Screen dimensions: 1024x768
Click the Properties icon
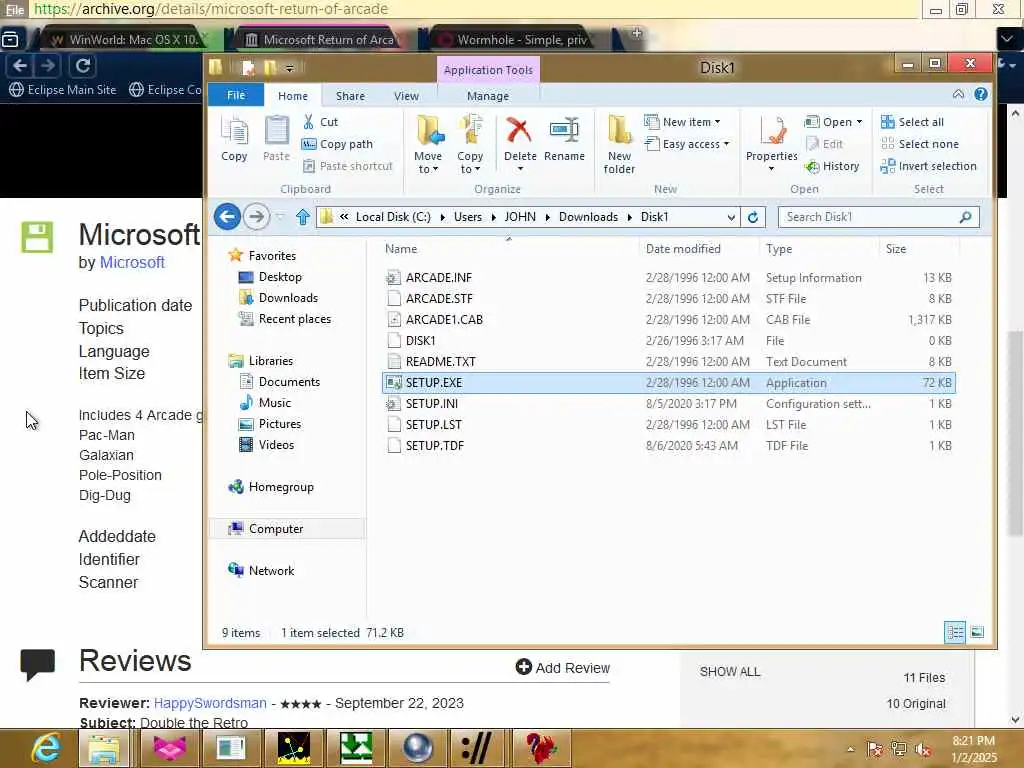coord(771,138)
